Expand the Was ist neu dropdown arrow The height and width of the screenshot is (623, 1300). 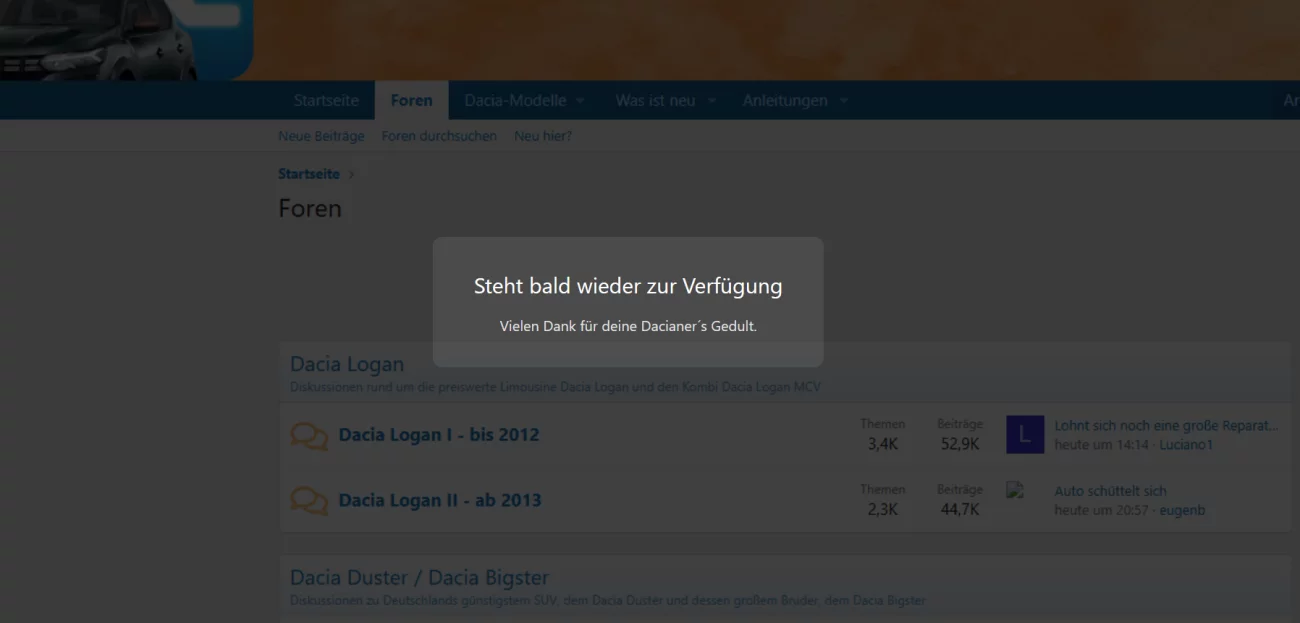click(712, 101)
